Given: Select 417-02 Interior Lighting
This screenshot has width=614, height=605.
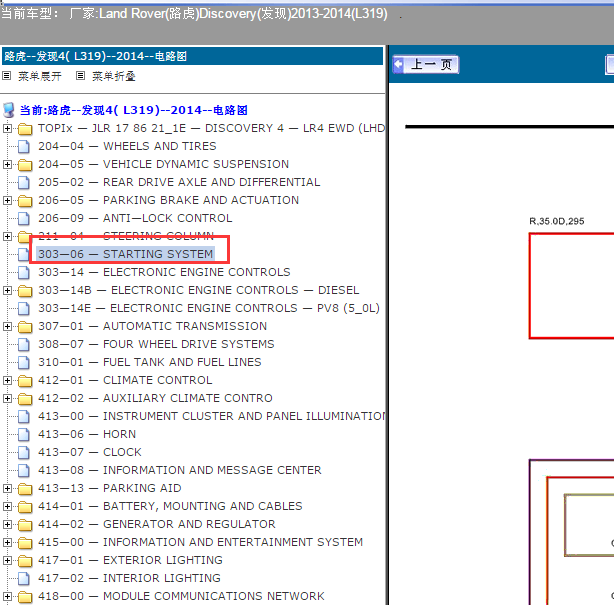Looking at the screenshot, I should 129,579.
